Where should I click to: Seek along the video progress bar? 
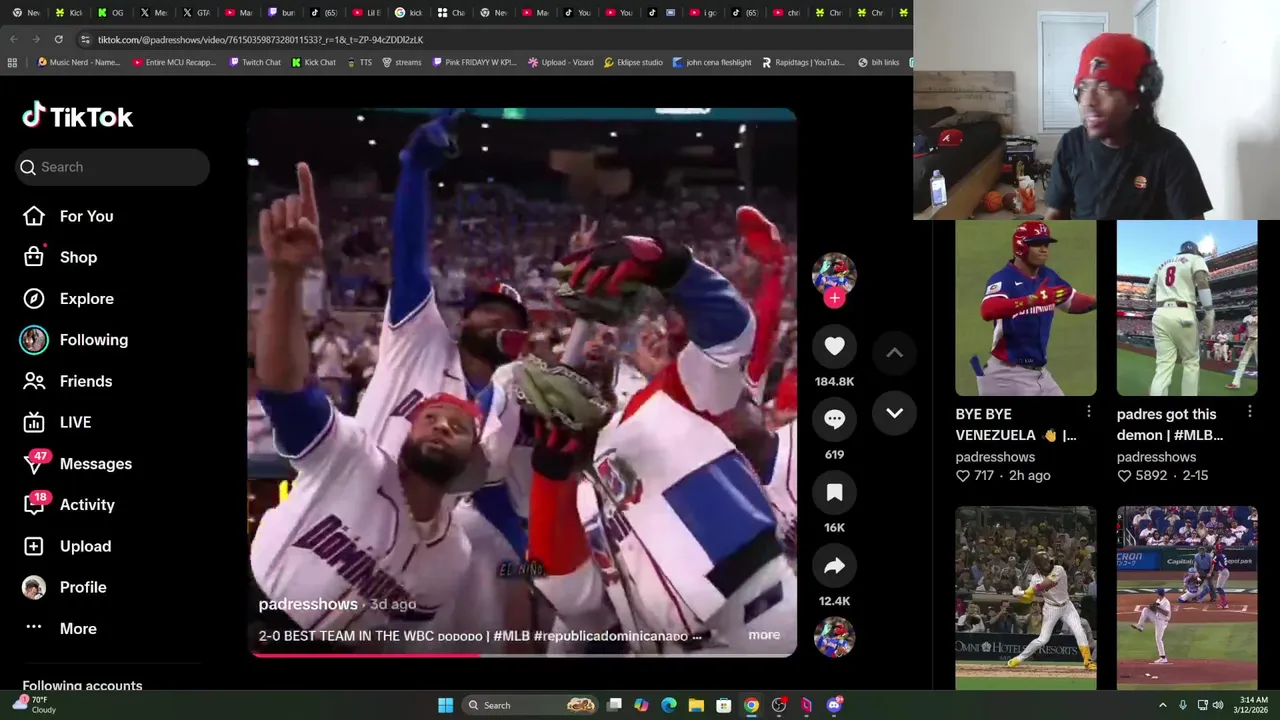tap(522, 655)
